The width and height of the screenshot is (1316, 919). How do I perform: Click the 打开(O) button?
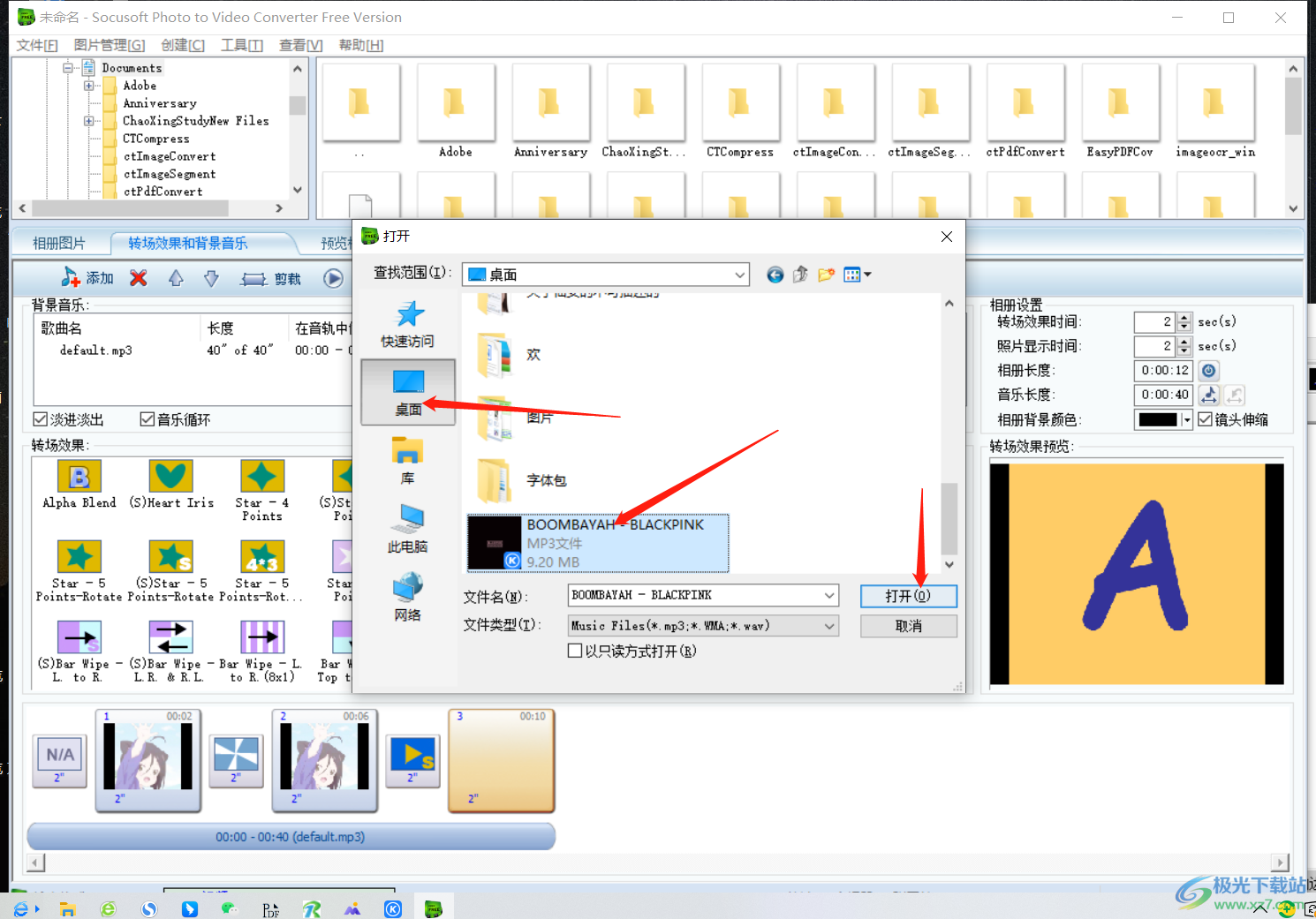(x=908, y=596)
